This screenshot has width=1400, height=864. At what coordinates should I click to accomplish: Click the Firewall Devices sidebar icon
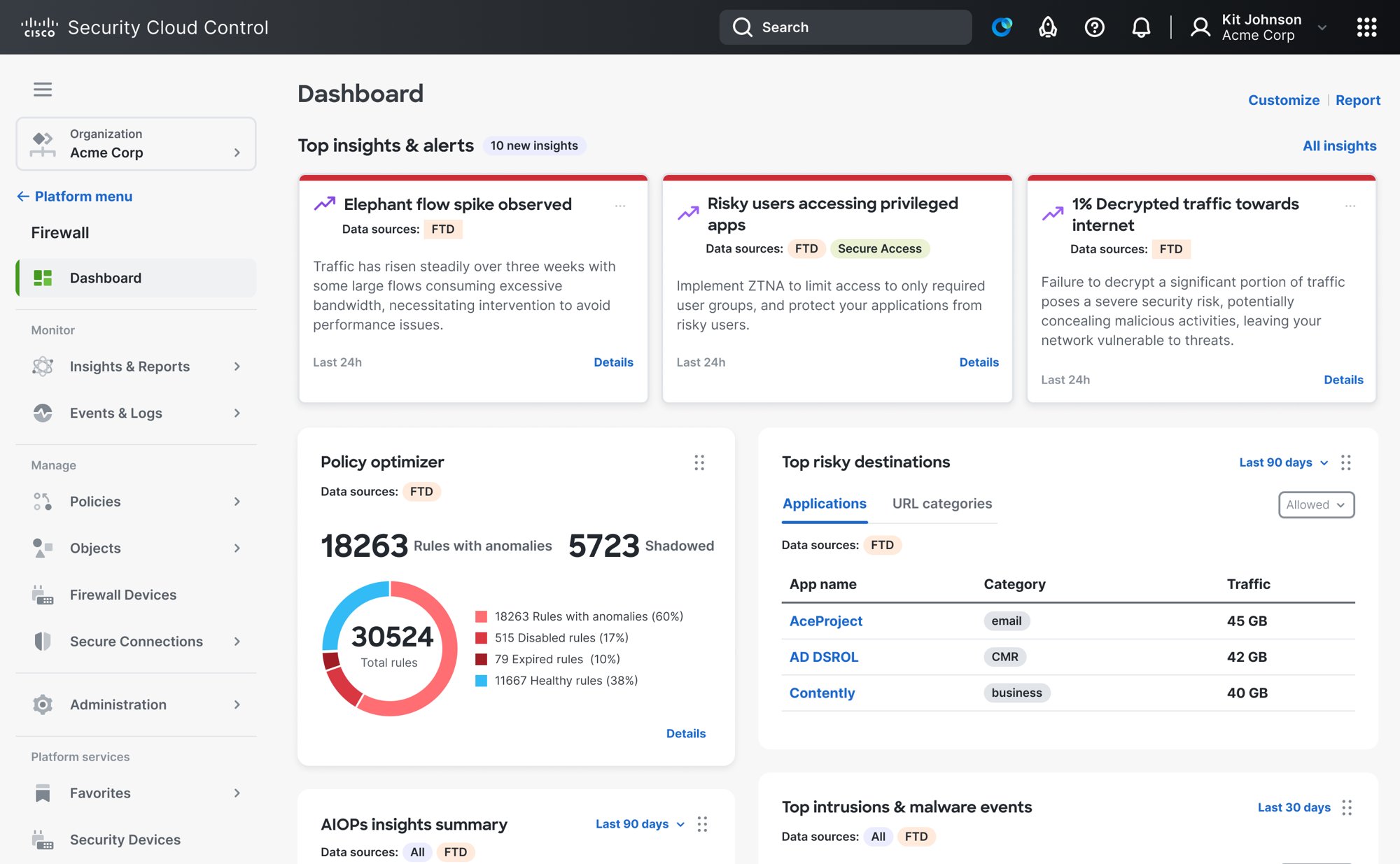point(43,595)
